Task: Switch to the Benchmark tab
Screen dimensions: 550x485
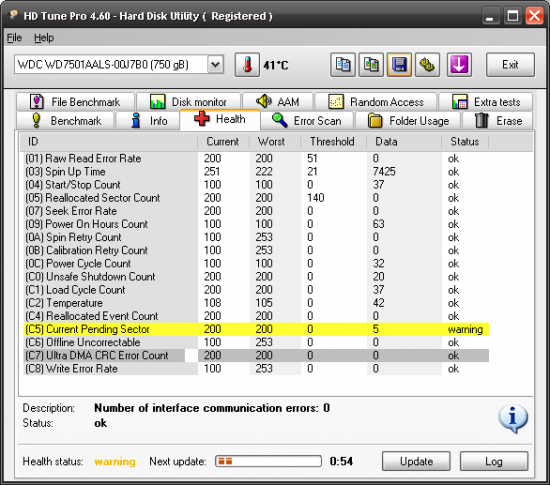Action: (x=66, y=121)
